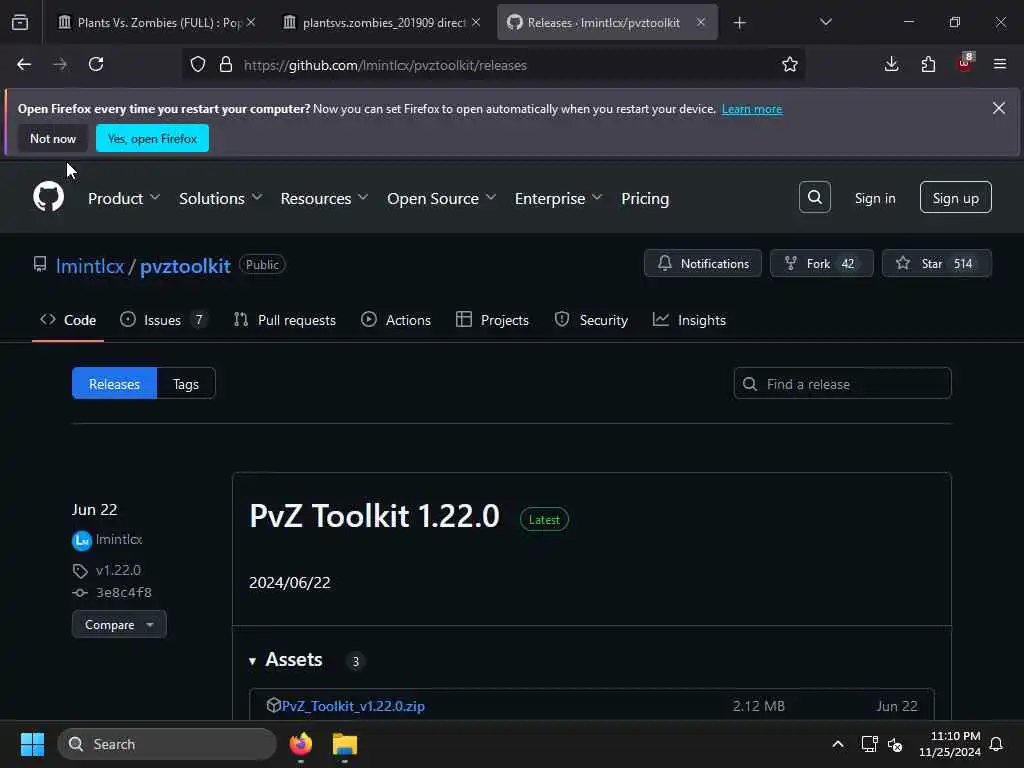The width and height of the screenshot is (1024, 768).
Task: Open the Firefox hamburger application menu
Action: coord(1000,64)
